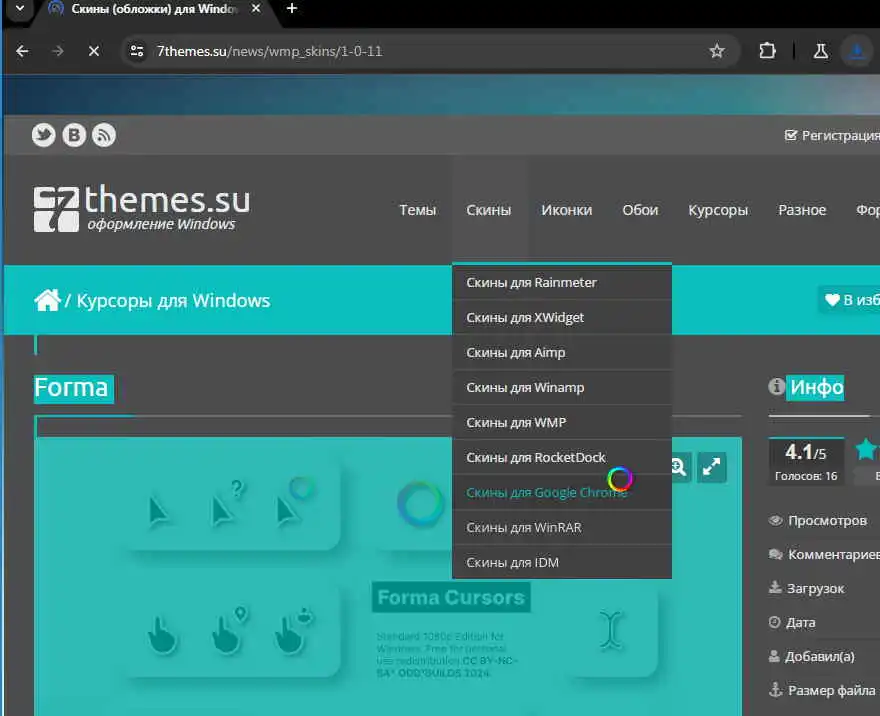Select Скины для WMP
Screen dimensions: 880x716
point(562,423)
